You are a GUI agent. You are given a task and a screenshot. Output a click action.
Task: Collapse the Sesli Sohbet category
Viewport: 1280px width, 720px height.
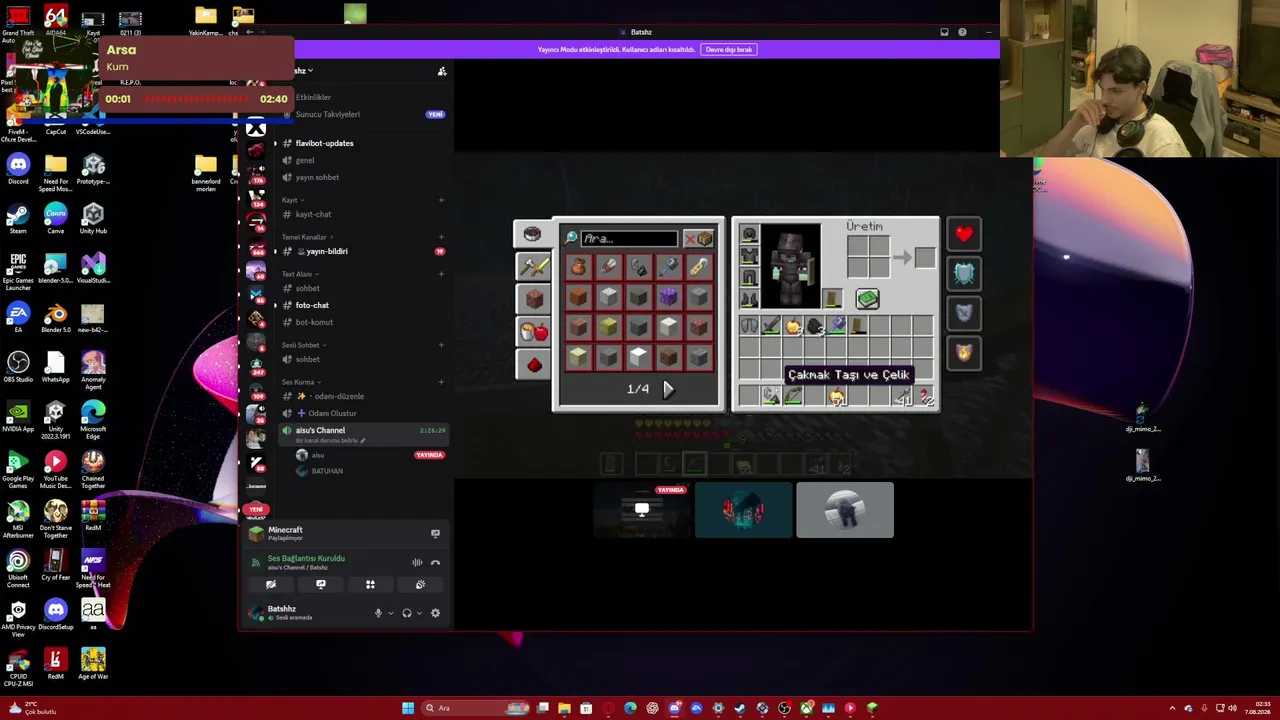point(302,345)
